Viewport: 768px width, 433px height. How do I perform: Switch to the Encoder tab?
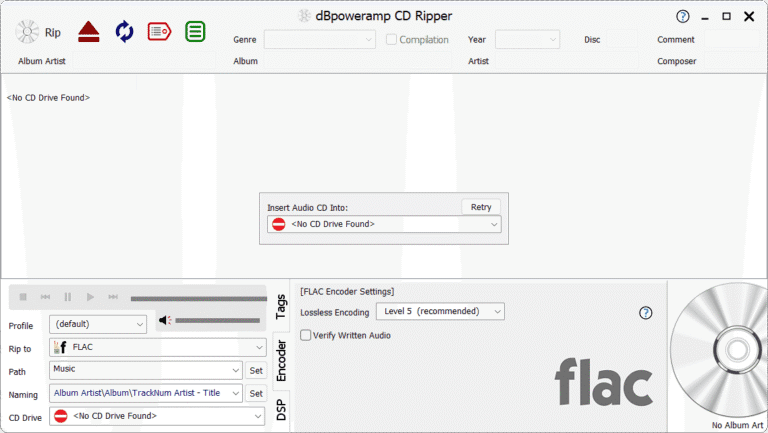point(281,361)
